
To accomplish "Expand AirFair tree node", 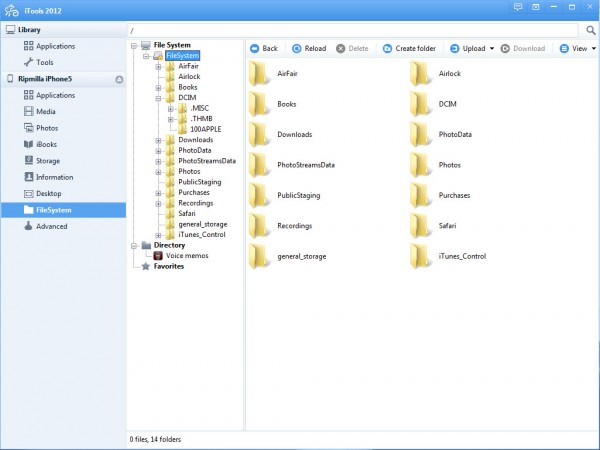I will [158, 67].
